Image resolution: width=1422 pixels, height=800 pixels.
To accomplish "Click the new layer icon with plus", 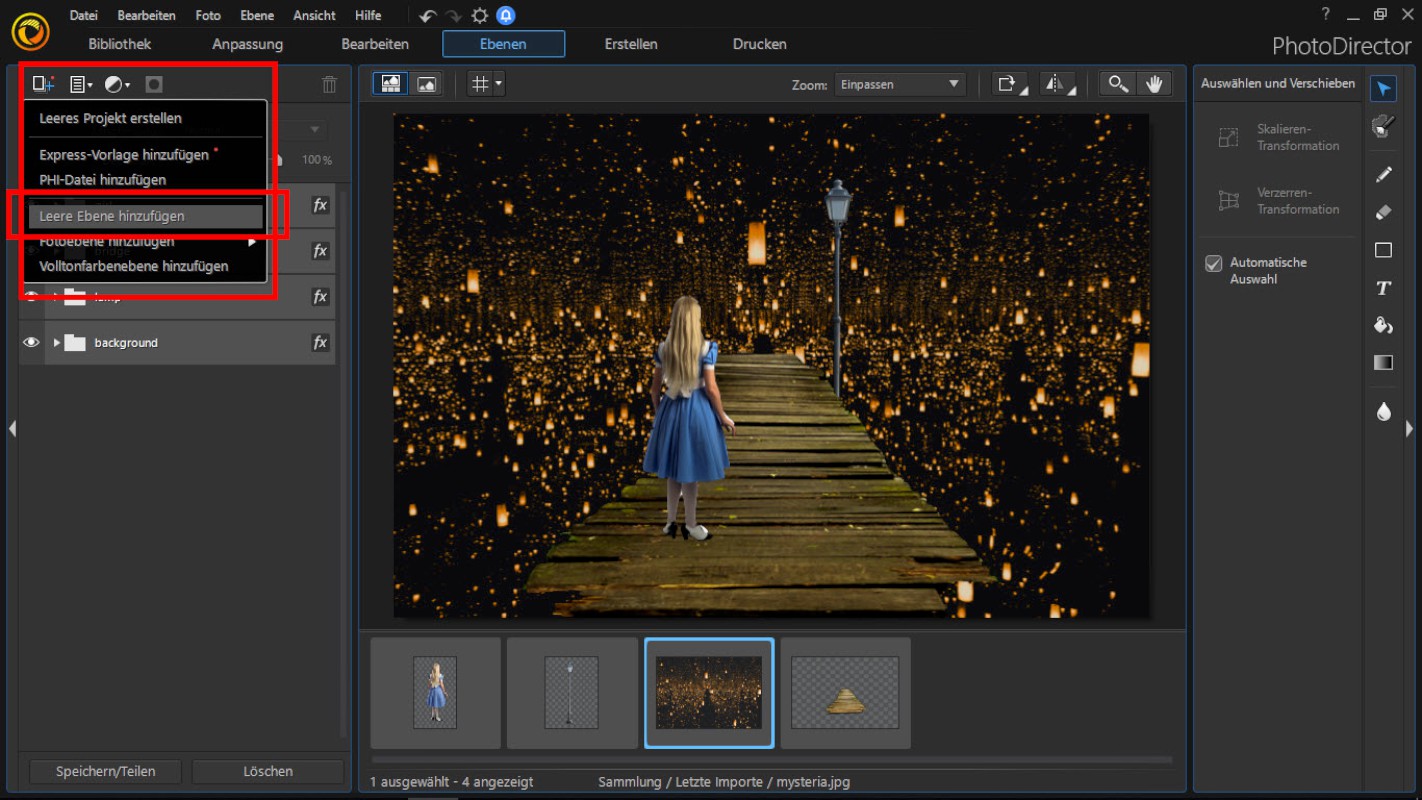I will coord(43,85).
